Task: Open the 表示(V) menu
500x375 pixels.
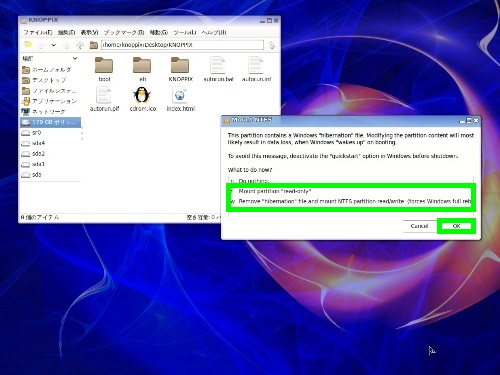Action: pyautogui.click(x=89, y=32)
